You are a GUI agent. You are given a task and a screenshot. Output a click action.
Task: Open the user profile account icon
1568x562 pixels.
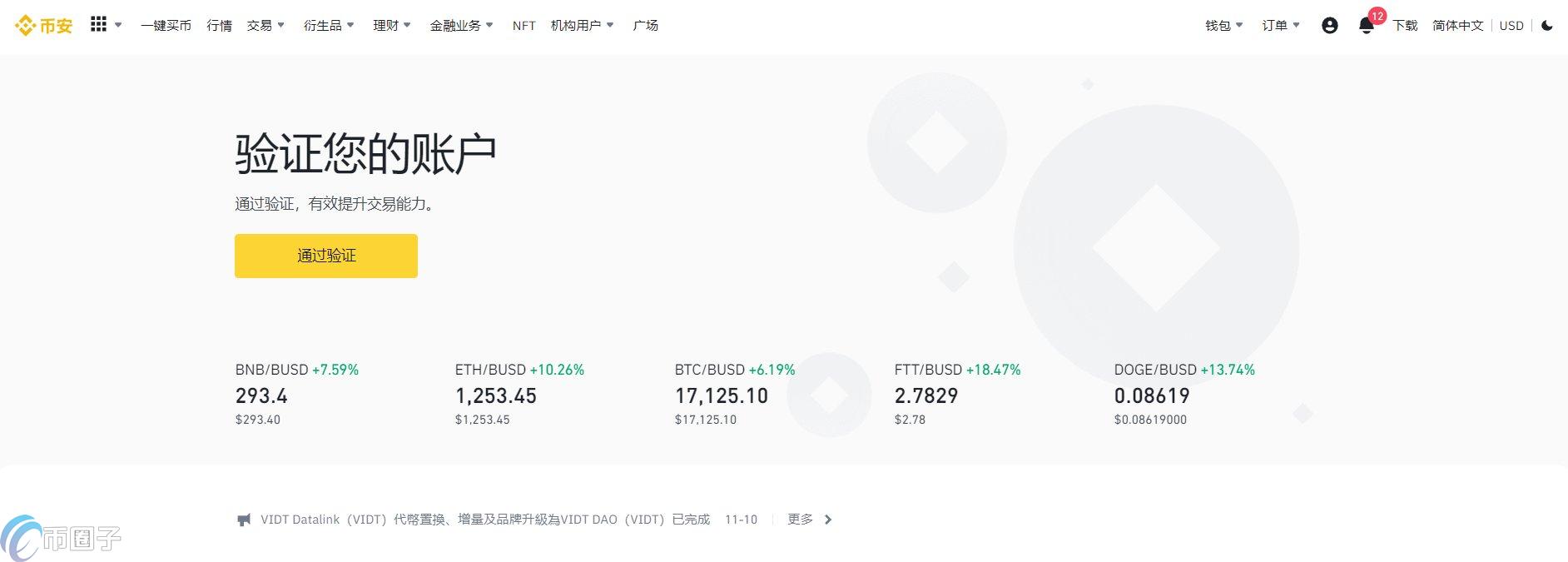coord(1329,26)
